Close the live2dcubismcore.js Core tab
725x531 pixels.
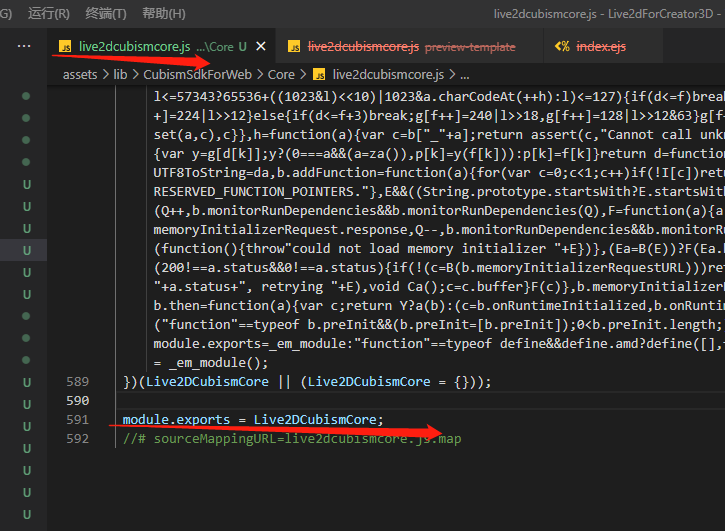tap(261, 46)
